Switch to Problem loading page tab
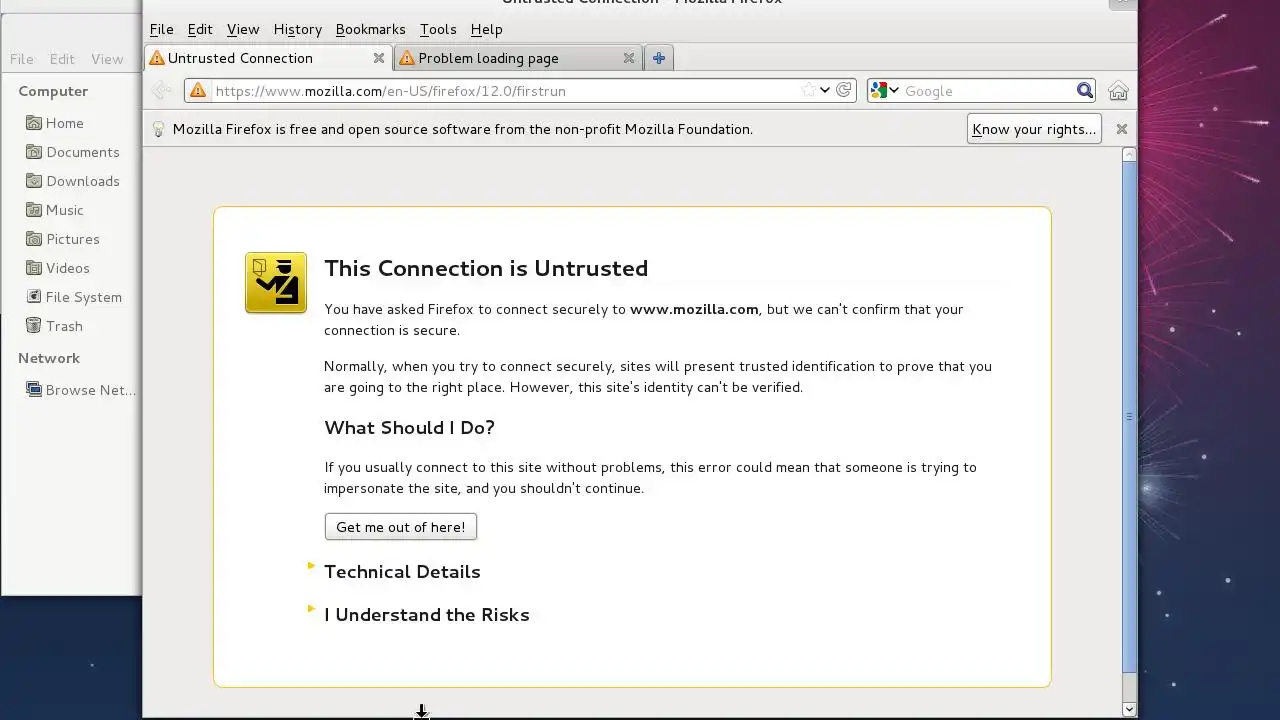The height and width of the screenshot is (720, 1280). 518,58
